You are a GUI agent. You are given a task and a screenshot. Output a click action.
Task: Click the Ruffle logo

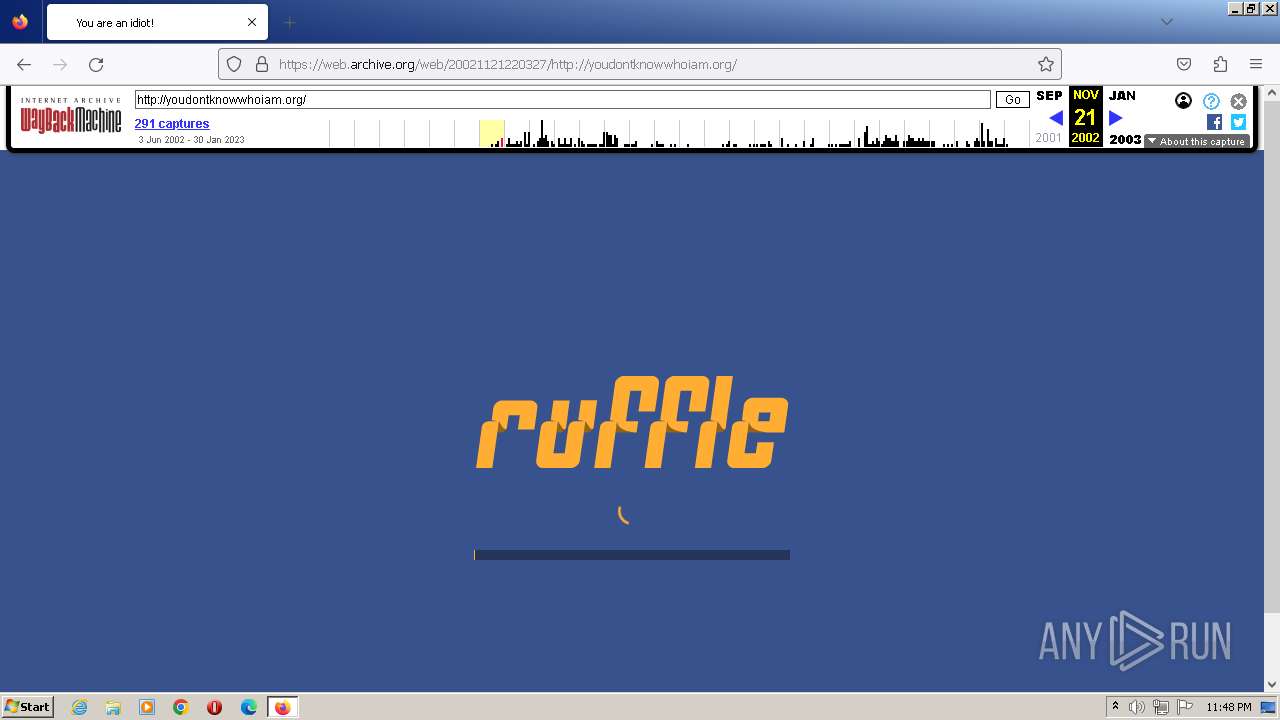[632, 422]
